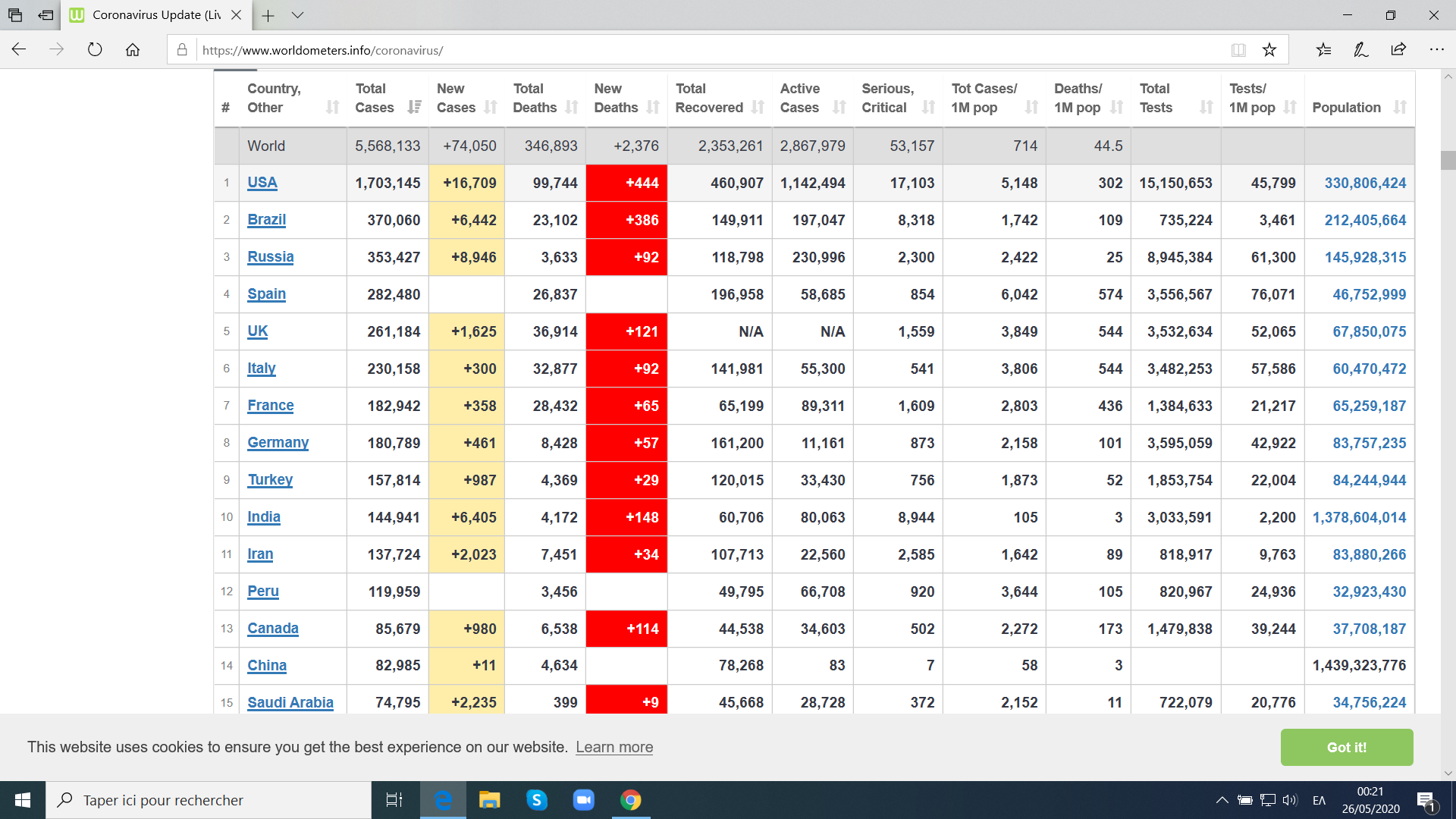
Task: Open the USA country link
Action: [262, 183]
